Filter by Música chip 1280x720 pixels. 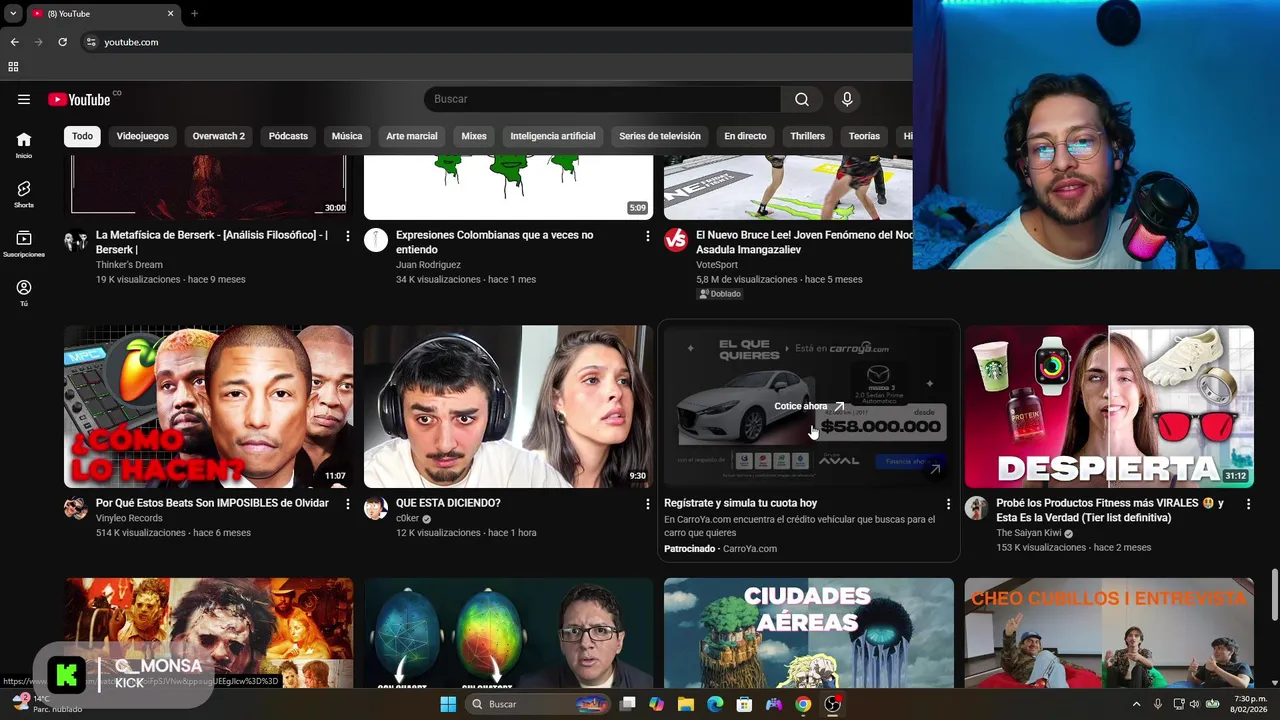[x=347, y=136]
